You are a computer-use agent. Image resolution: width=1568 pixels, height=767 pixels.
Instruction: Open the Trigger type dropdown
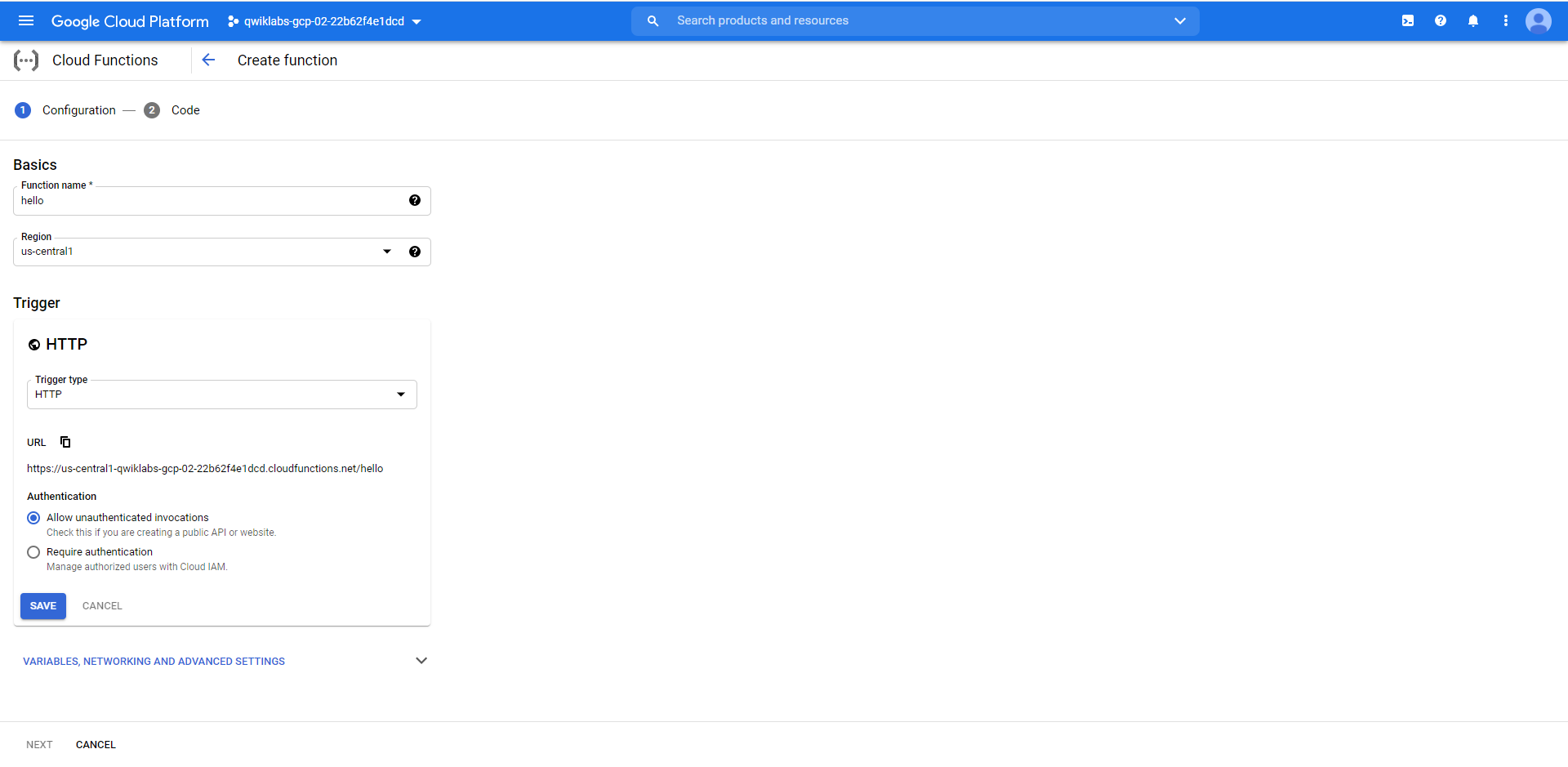(222, 395)
